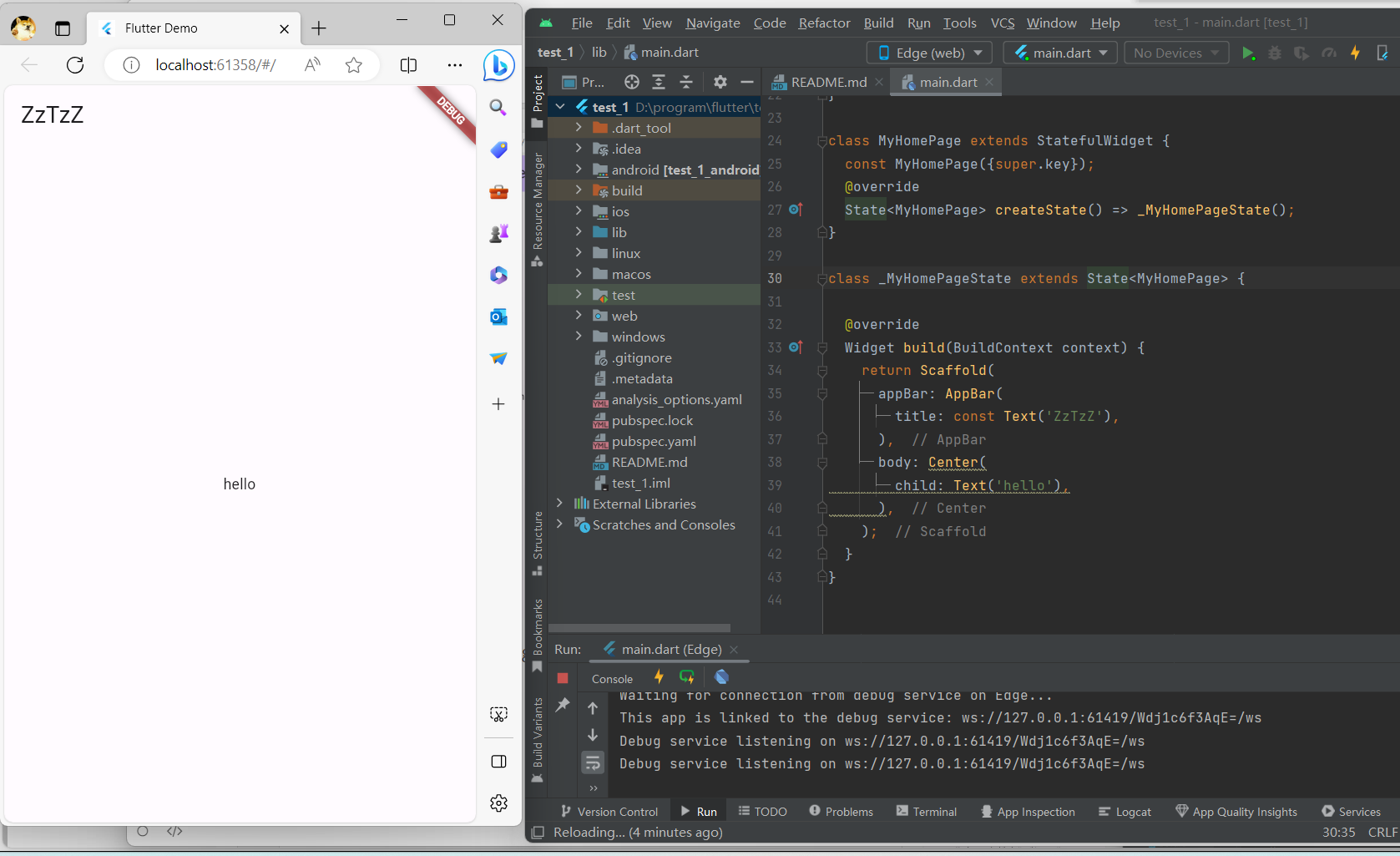Viewport: 1400px width, 856px height.
Task: Expand Scratches and Consoles node
Action: tap(560, 524)
